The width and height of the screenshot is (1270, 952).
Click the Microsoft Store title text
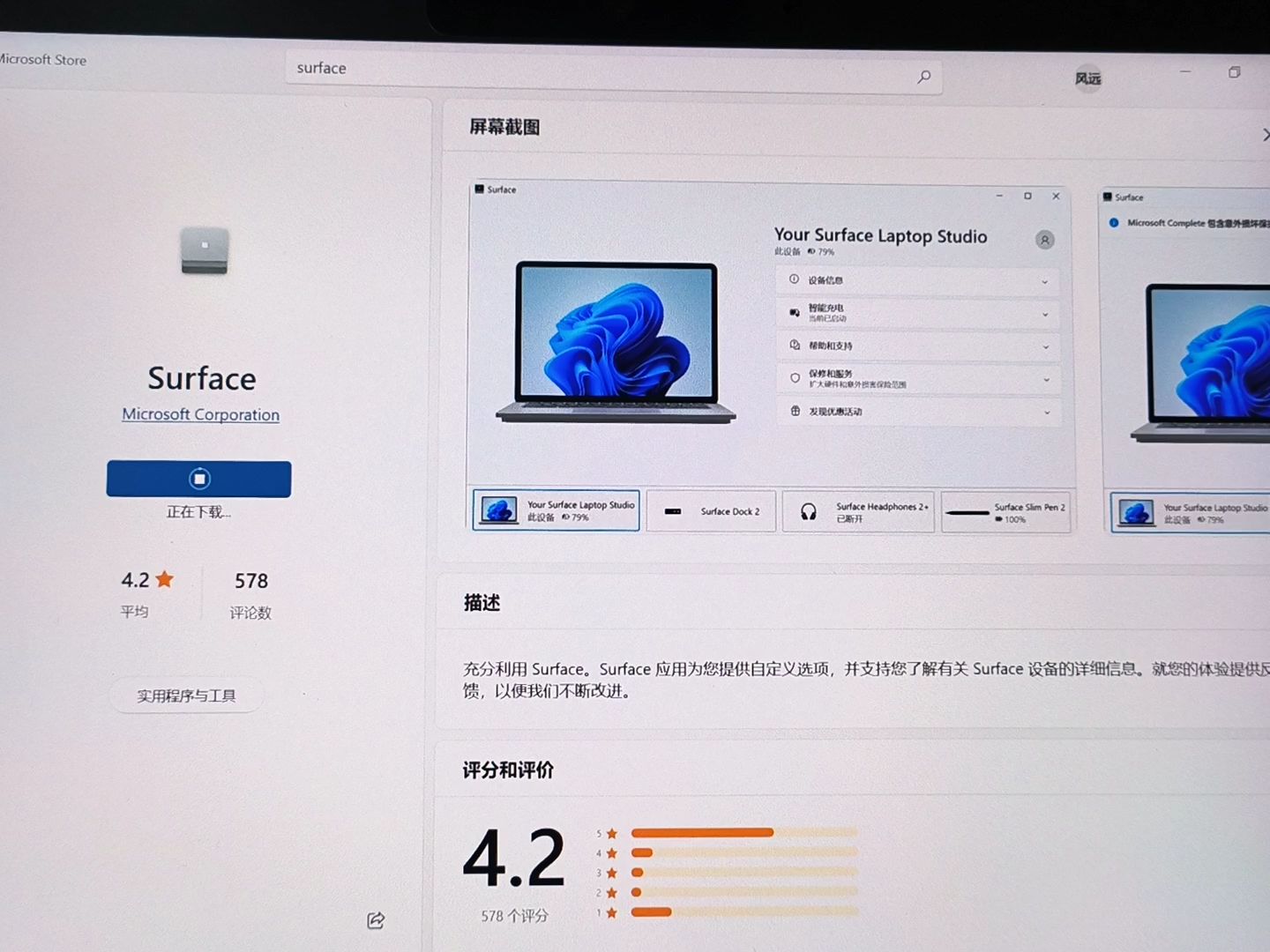point(43,59)
